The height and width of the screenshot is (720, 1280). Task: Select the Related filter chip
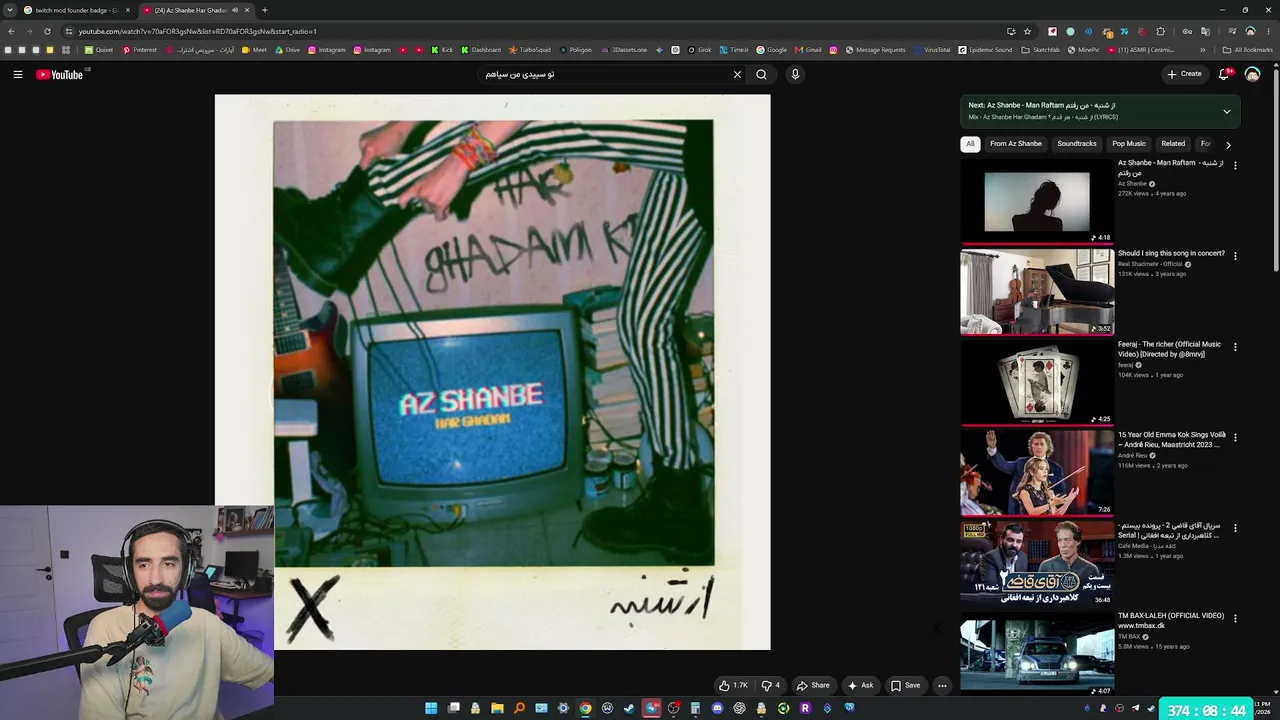1173,144
